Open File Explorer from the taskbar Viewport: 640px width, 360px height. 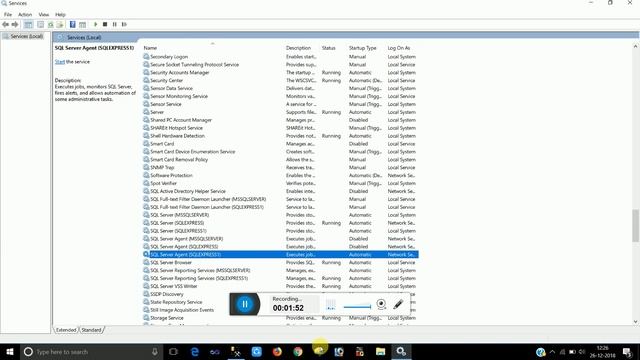click(x=380, y=351)
